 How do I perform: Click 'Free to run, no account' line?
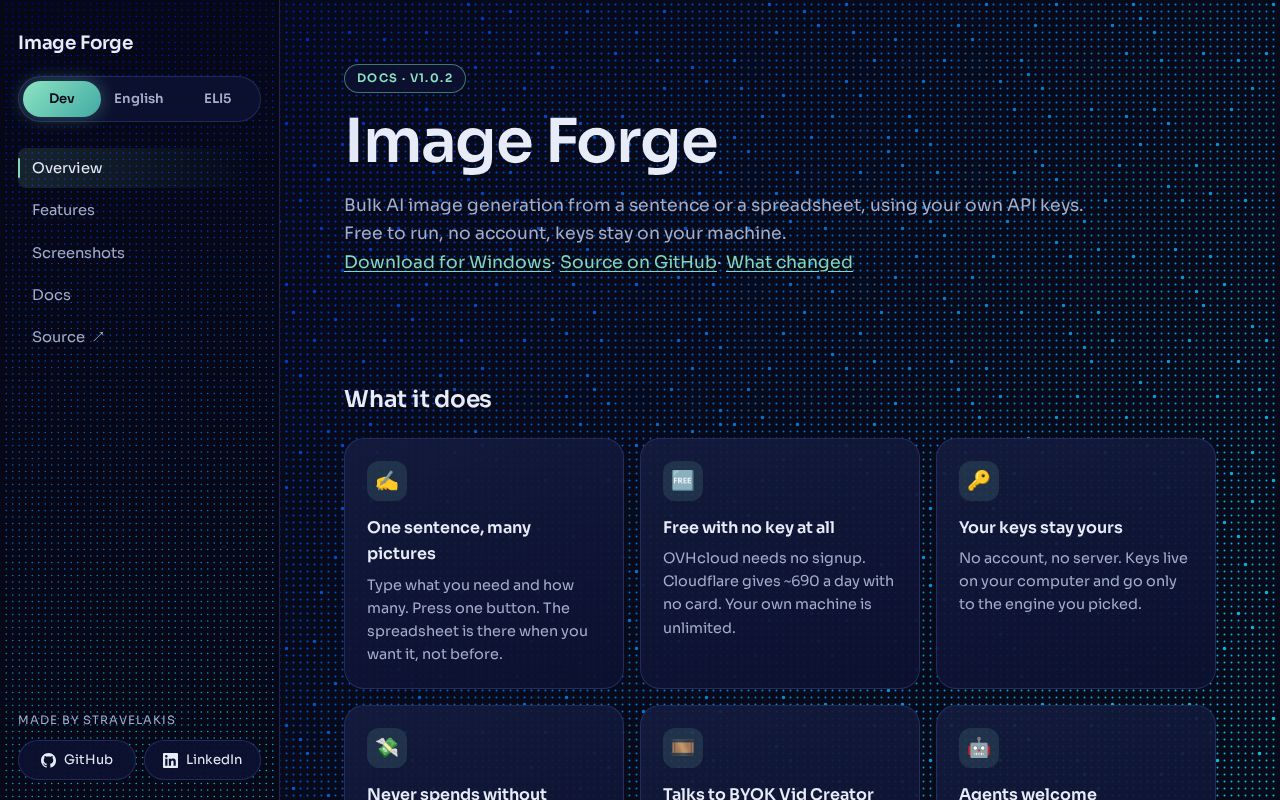click(x=565, y=233)
